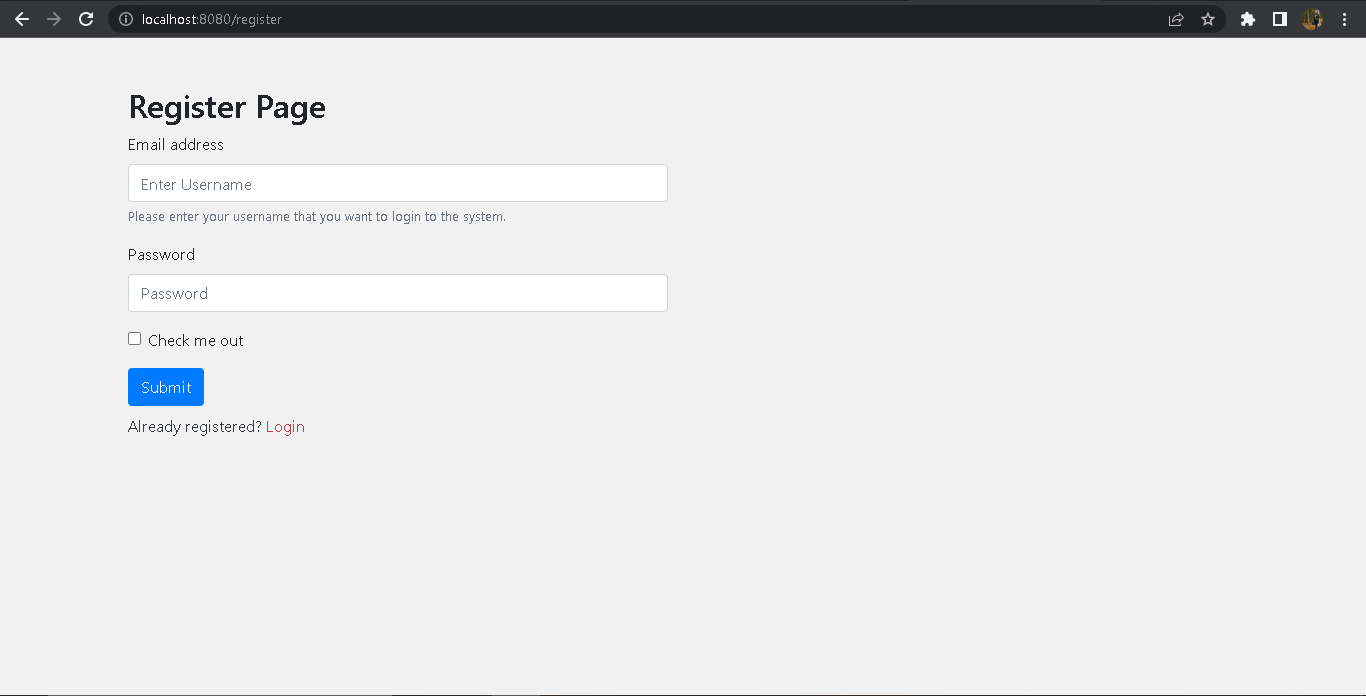This screenshot has height=696, width=1366.
Task: Click the side panel icon
Action: tap(1280, 18)
